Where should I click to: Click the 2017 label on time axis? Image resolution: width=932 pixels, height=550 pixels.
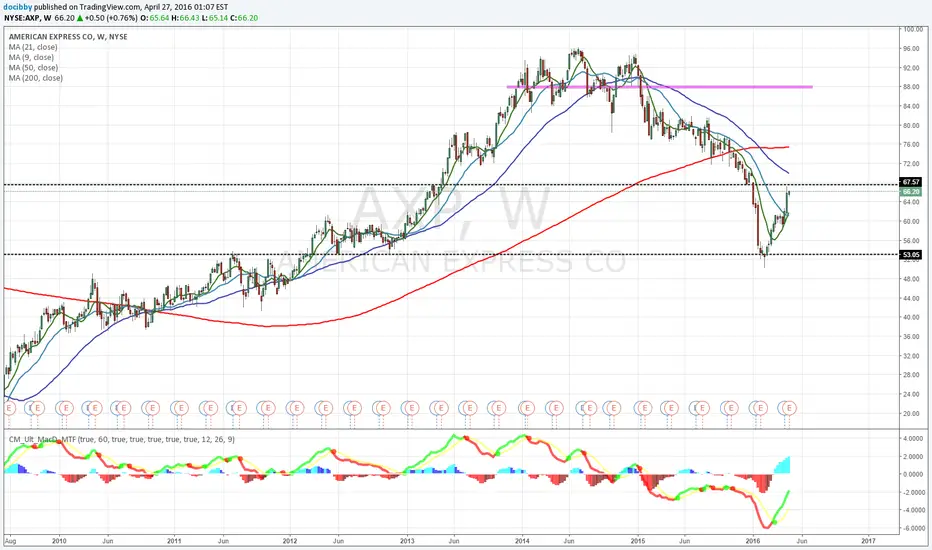[868, 540]
